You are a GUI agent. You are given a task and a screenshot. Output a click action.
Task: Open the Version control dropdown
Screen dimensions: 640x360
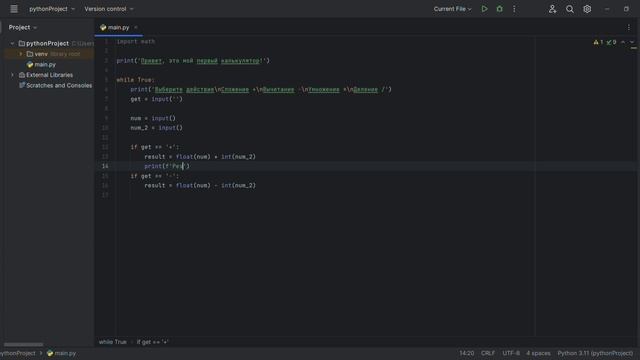point(109,9)
